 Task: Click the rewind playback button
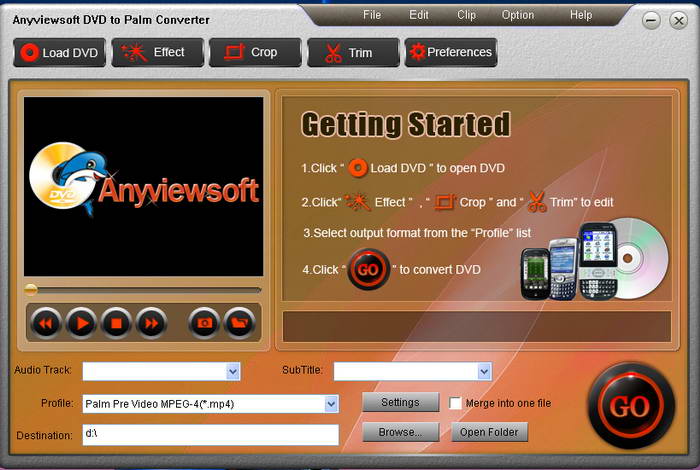(46, 323)
